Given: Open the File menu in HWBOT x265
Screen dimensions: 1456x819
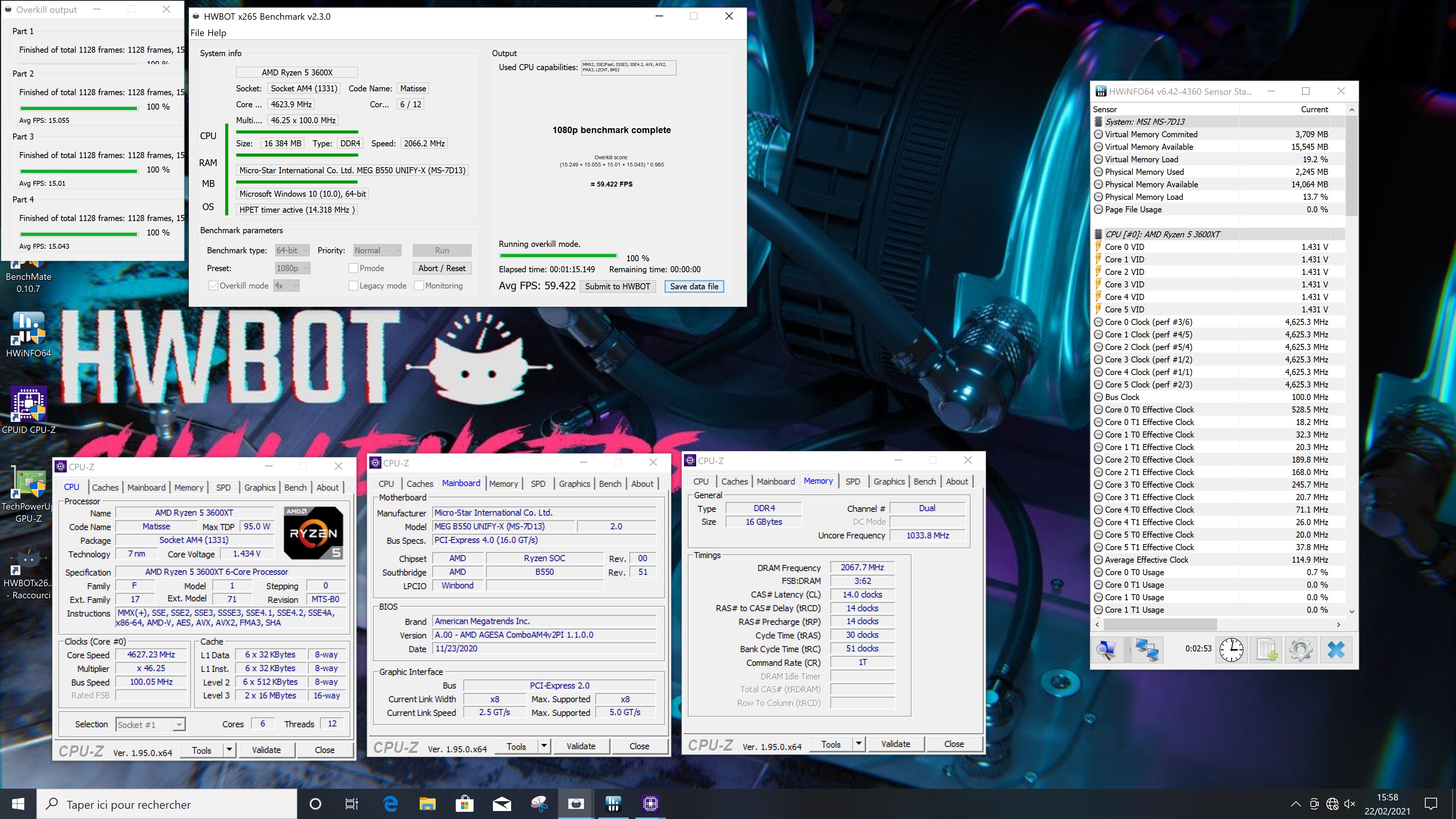Looking at the screenshot, I should coord(197,33).
